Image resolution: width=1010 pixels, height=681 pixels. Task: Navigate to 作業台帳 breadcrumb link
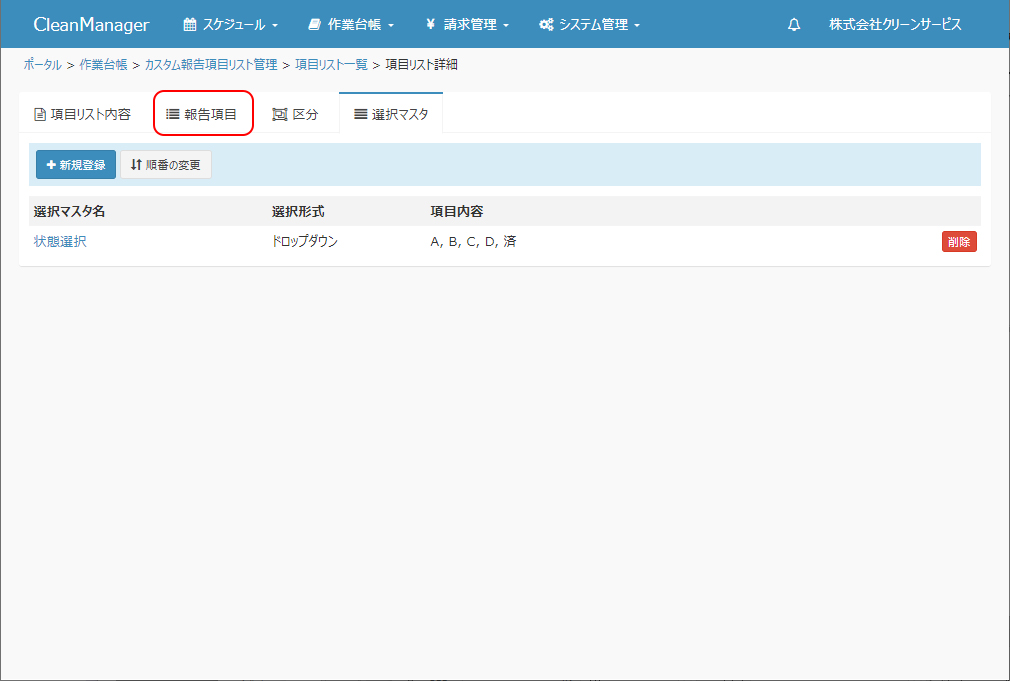(103, 65)
